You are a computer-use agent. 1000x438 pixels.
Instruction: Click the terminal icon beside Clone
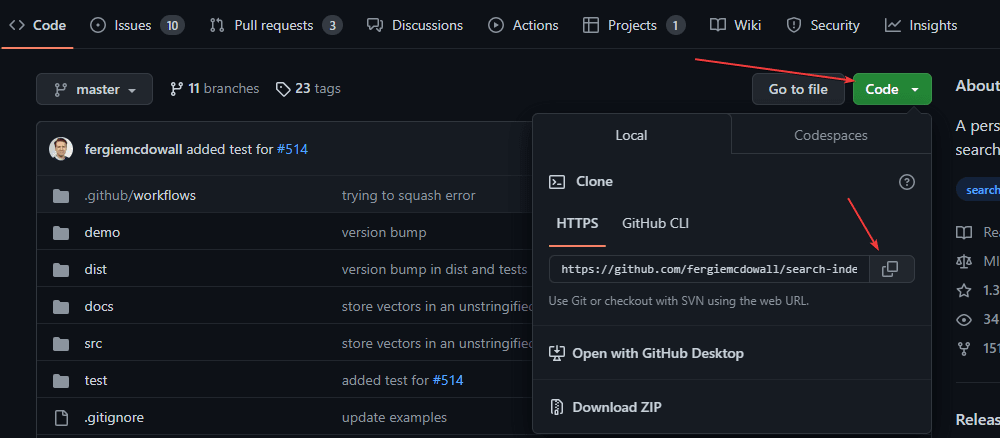(557, 182)
